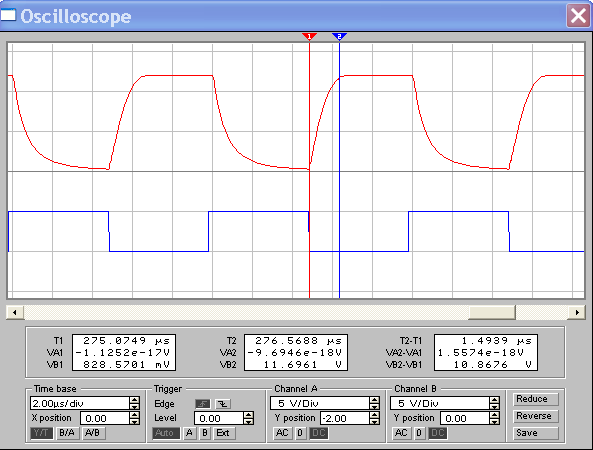Image resolution: width=593 pixels, height=450 pixels.
Task: Click the blue cursor 2 marker
Action: (x=339, y=36)
